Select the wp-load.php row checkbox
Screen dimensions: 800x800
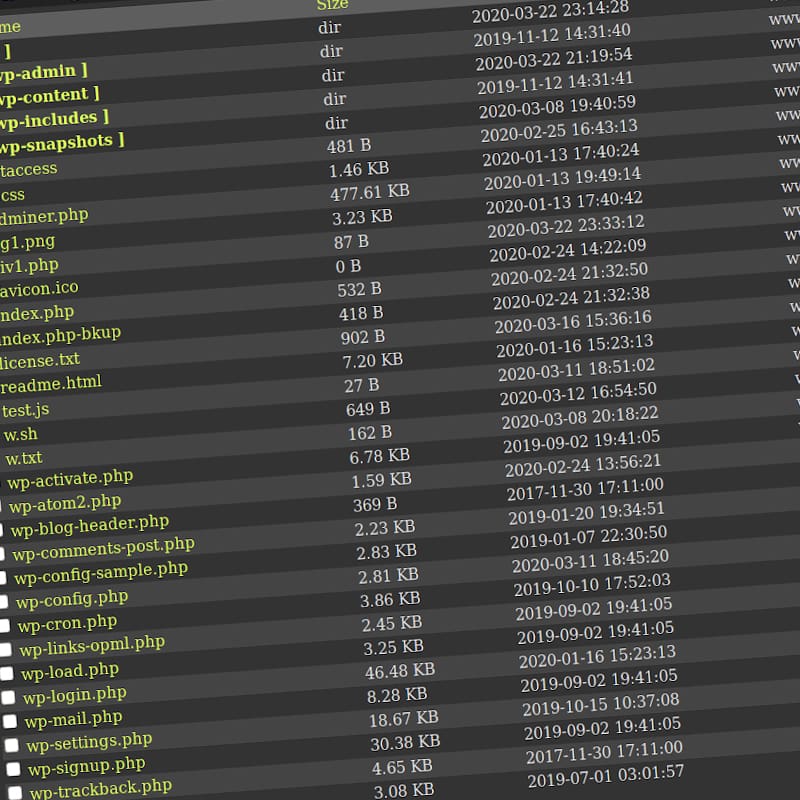pos(7,673)
